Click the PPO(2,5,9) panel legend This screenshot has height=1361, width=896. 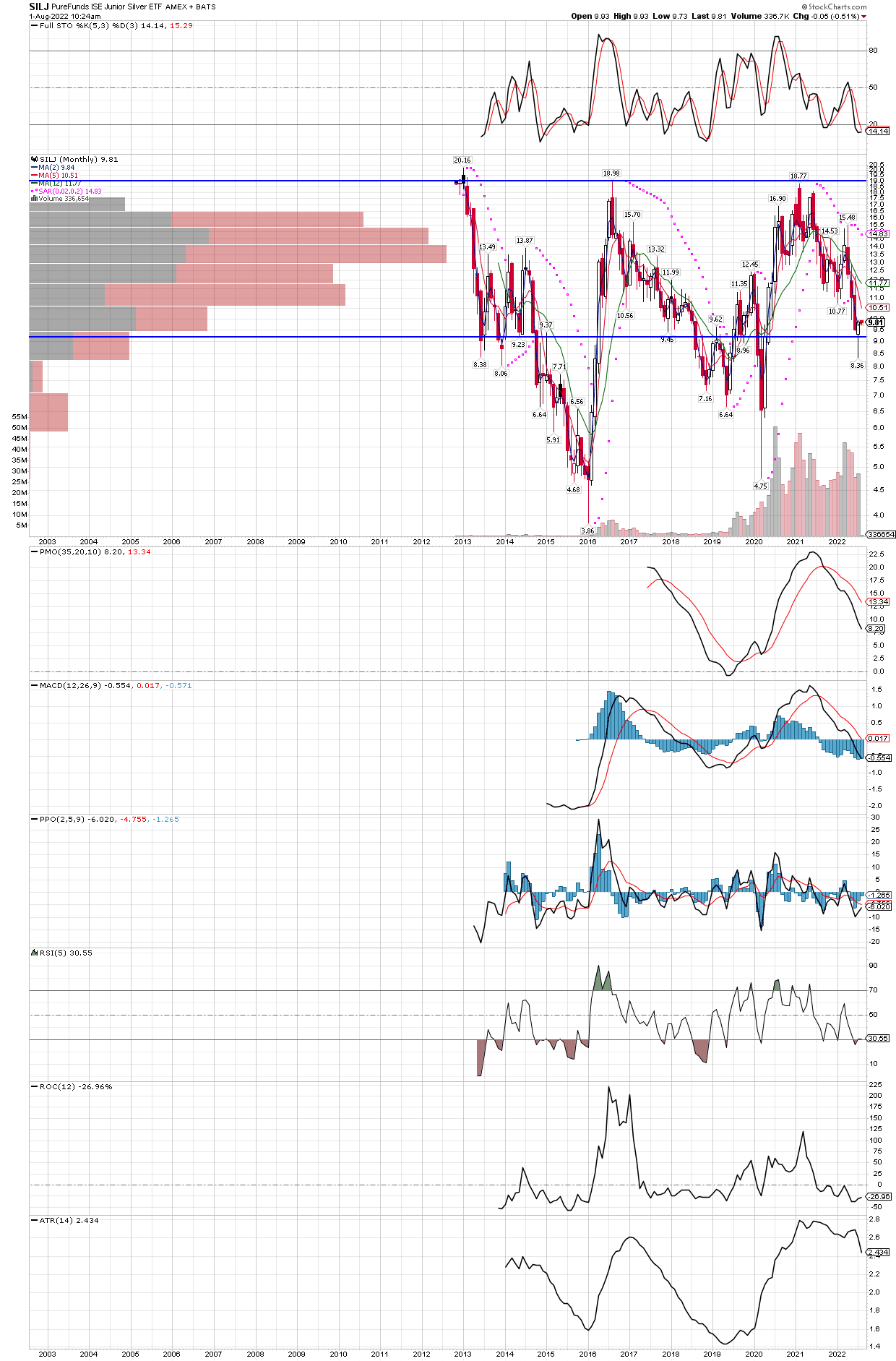click(x=105, y=819)
